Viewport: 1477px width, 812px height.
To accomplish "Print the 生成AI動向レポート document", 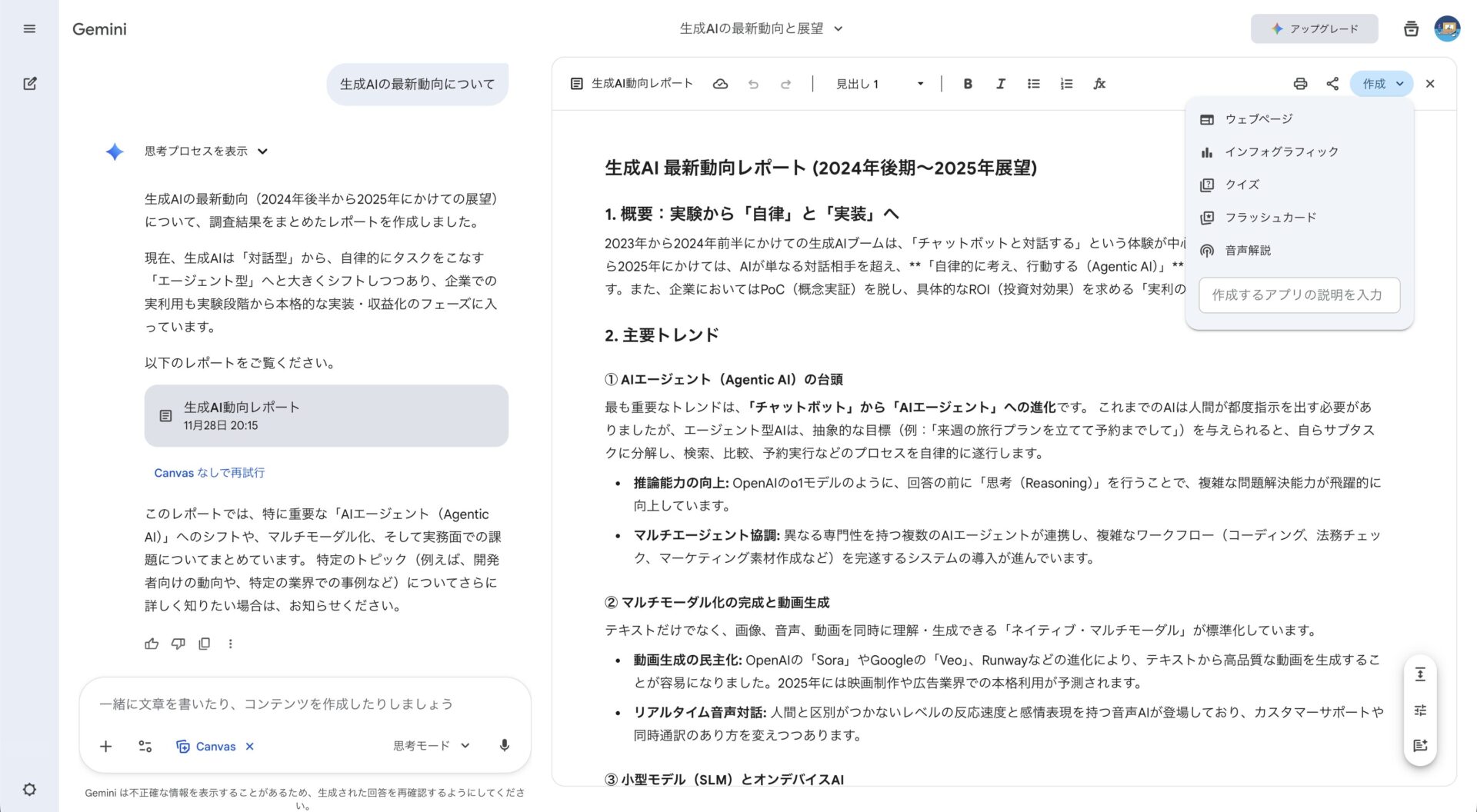I will pyautogui.click(x=1301, y=84).
